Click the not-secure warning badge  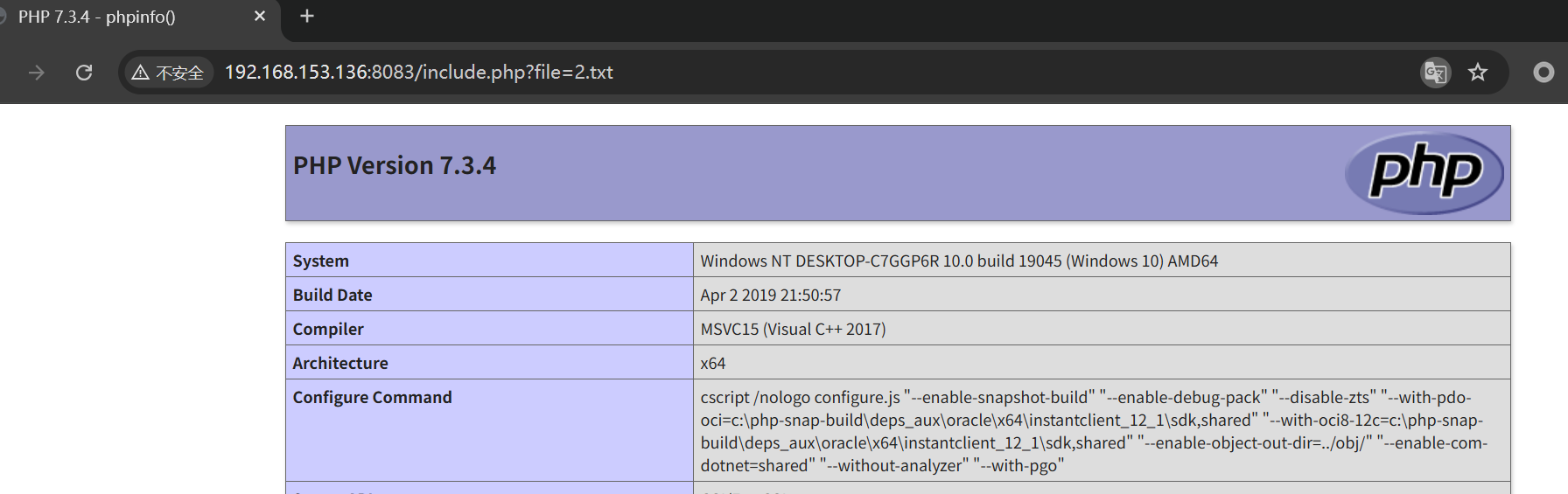coord(168,73)
